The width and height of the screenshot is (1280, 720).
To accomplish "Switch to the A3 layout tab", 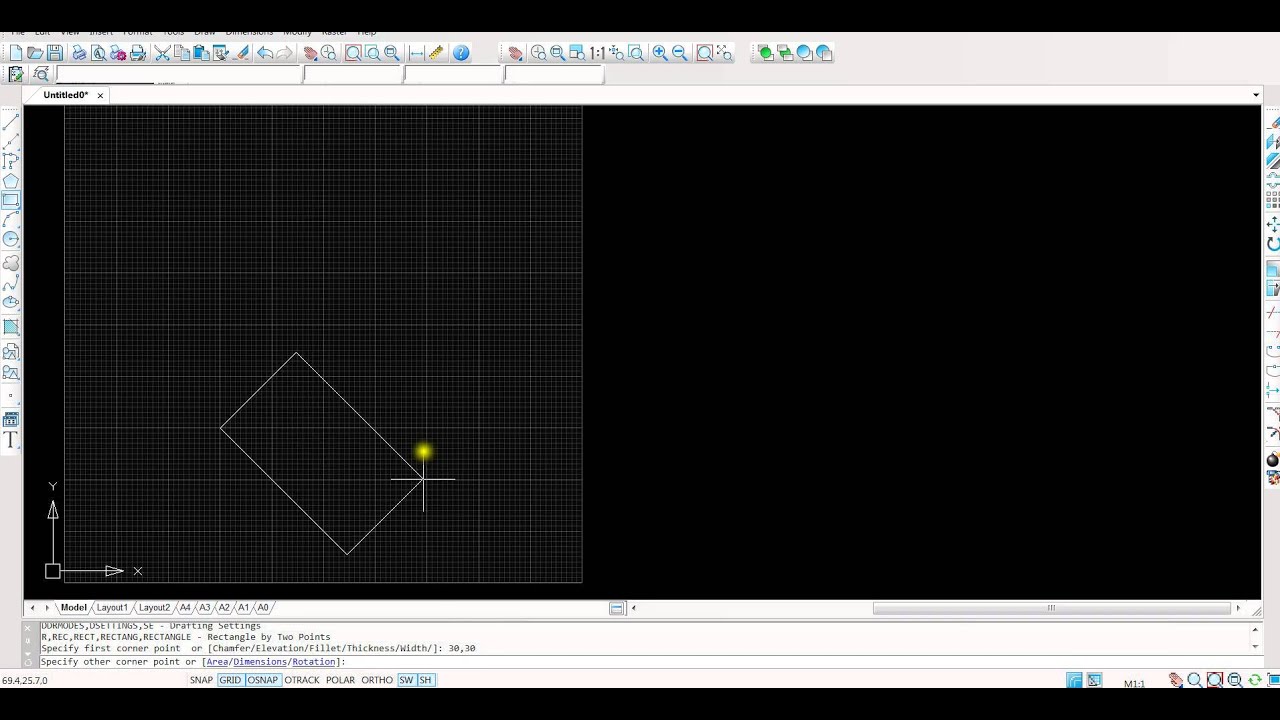I will (205, 608).
